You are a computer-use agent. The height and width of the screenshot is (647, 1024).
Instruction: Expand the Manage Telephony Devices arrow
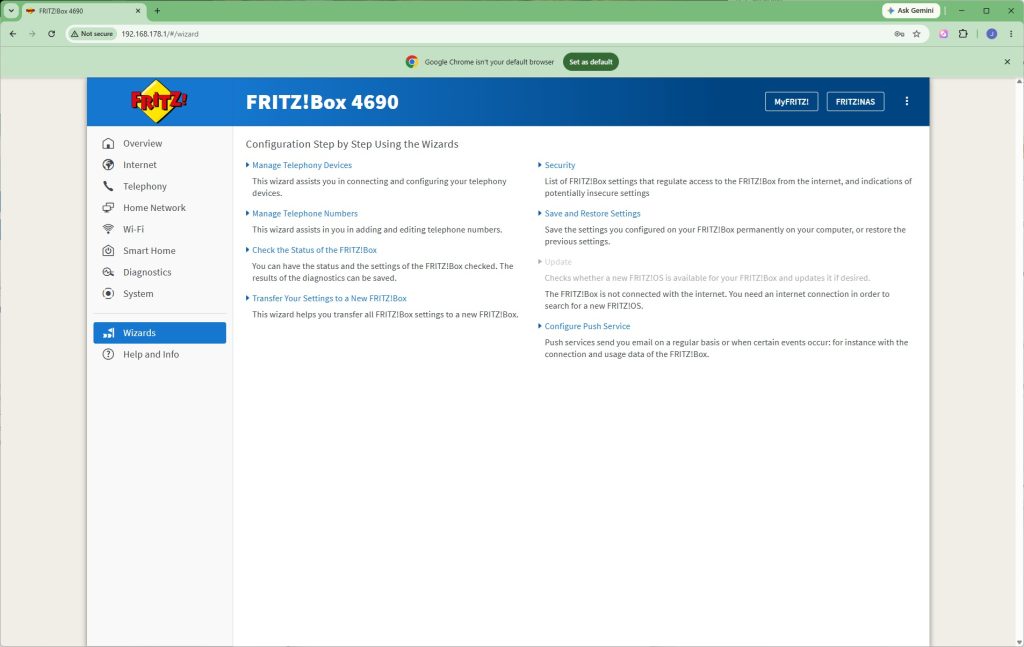248,165
